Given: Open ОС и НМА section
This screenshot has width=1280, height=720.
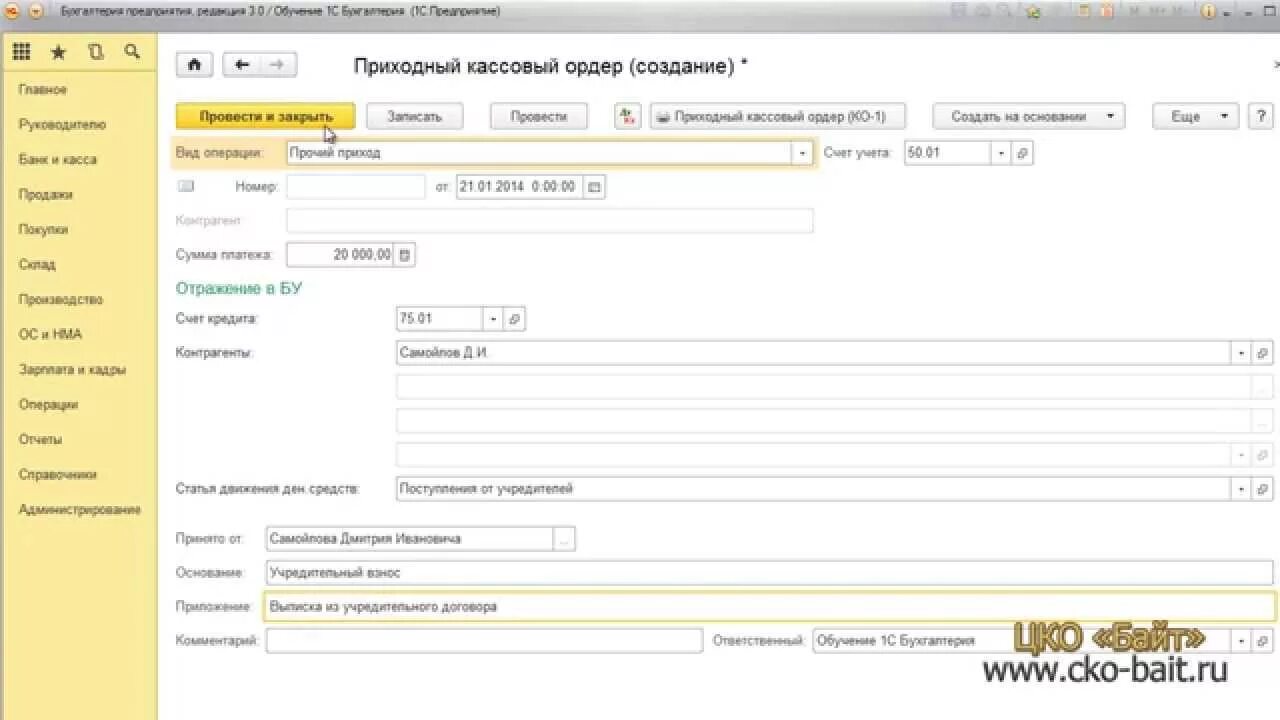Looking at the screenshot, I should [x=50, y=334].
